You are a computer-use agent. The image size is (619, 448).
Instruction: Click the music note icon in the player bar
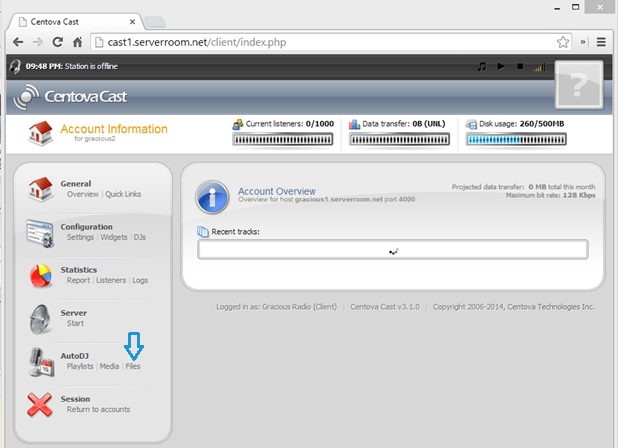(482, 67)
